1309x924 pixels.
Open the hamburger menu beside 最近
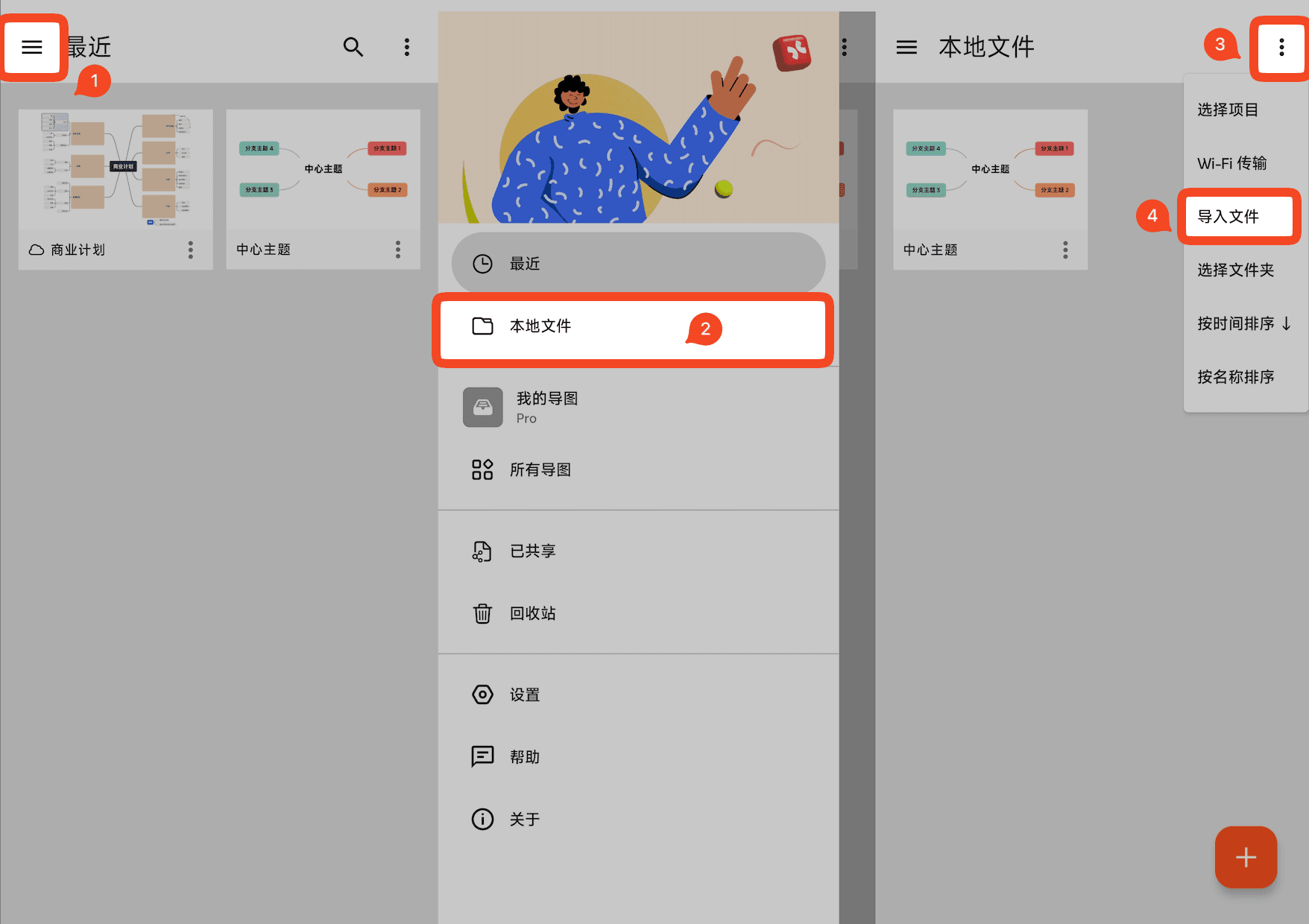(x=32, y=48)
